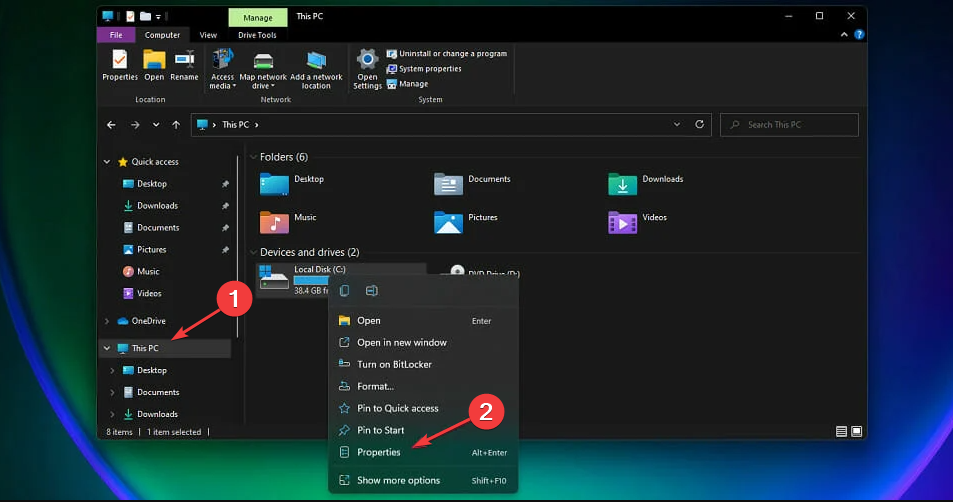Switch to the Computer ribbon tab

point(162,35)
